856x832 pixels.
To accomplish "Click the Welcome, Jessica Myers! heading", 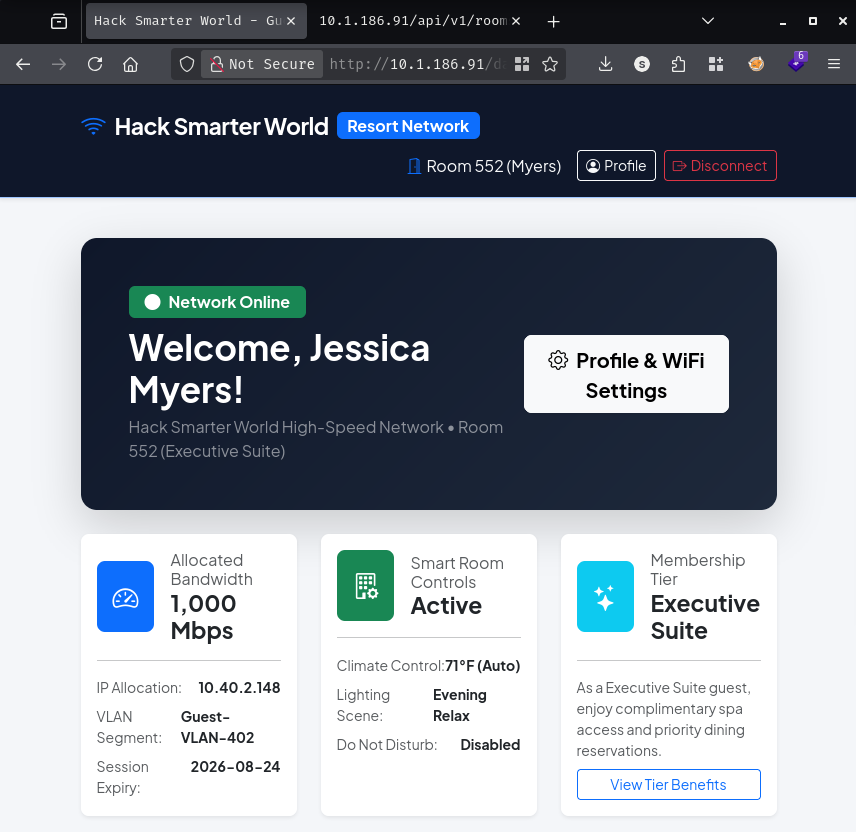I will 279,369.
